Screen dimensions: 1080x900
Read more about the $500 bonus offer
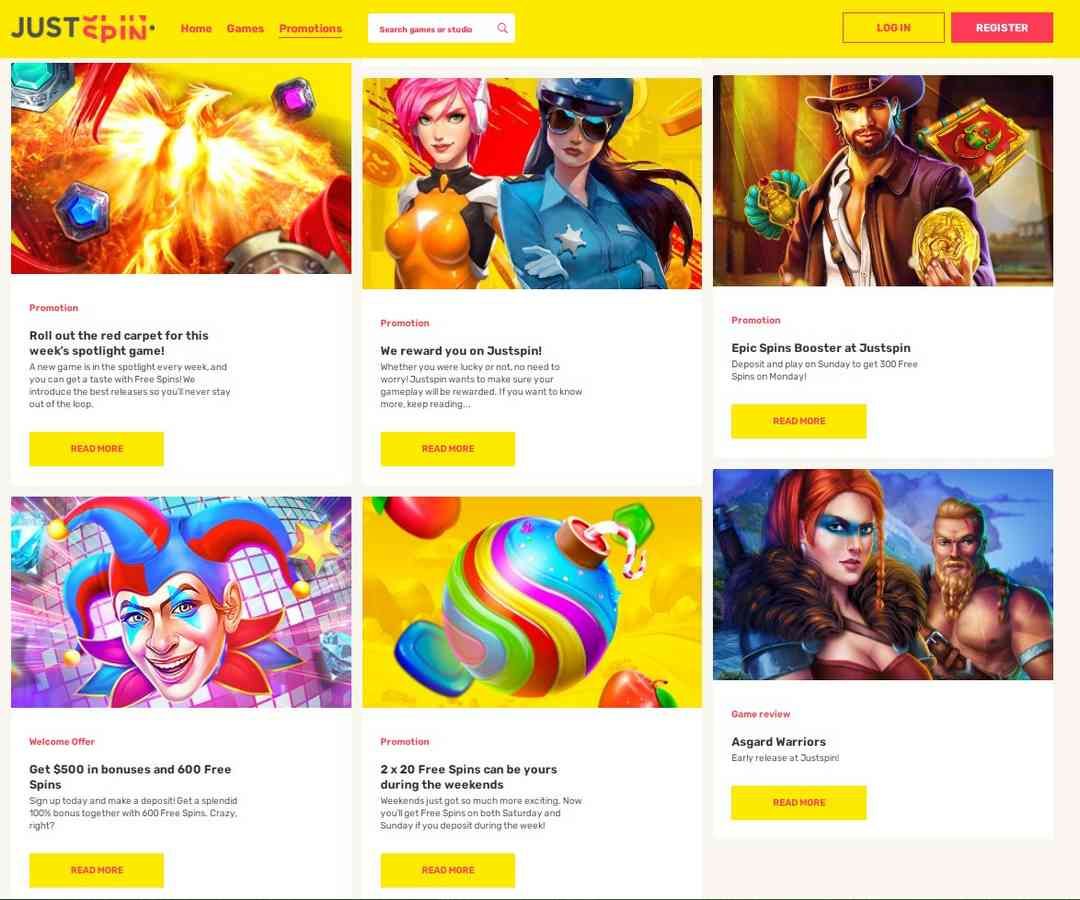pyautogui.click(x=96, y=870)
